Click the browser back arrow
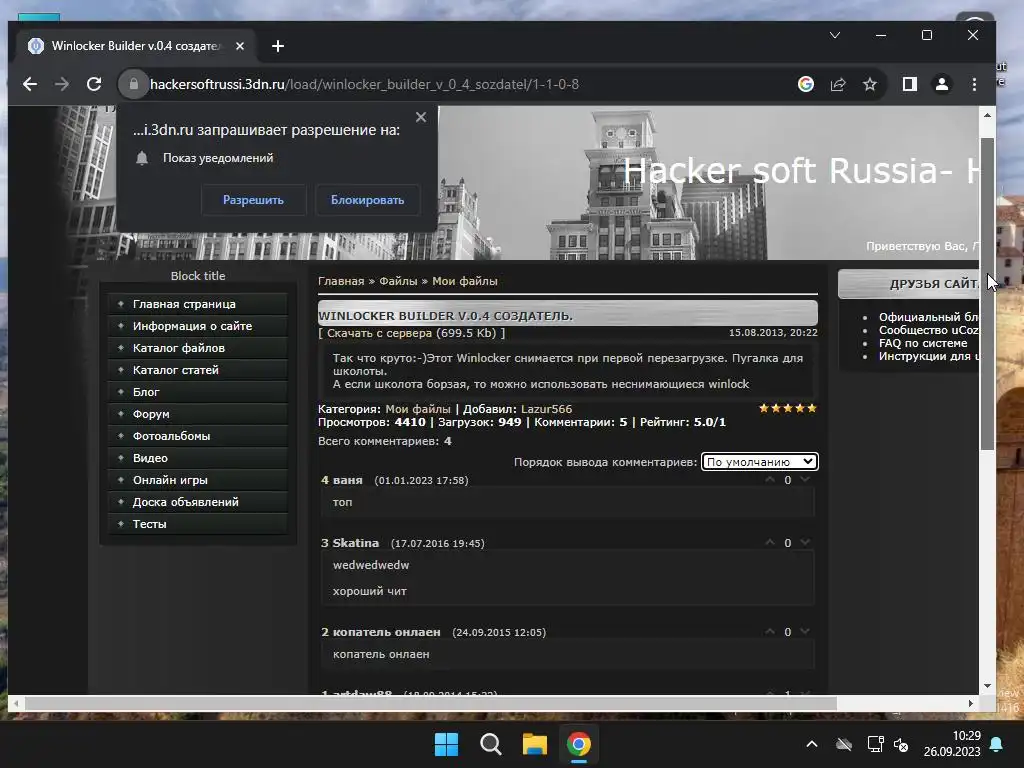The width and height of the screenshot is (1024, 768). pyautogui.click(x=30, y=84)
